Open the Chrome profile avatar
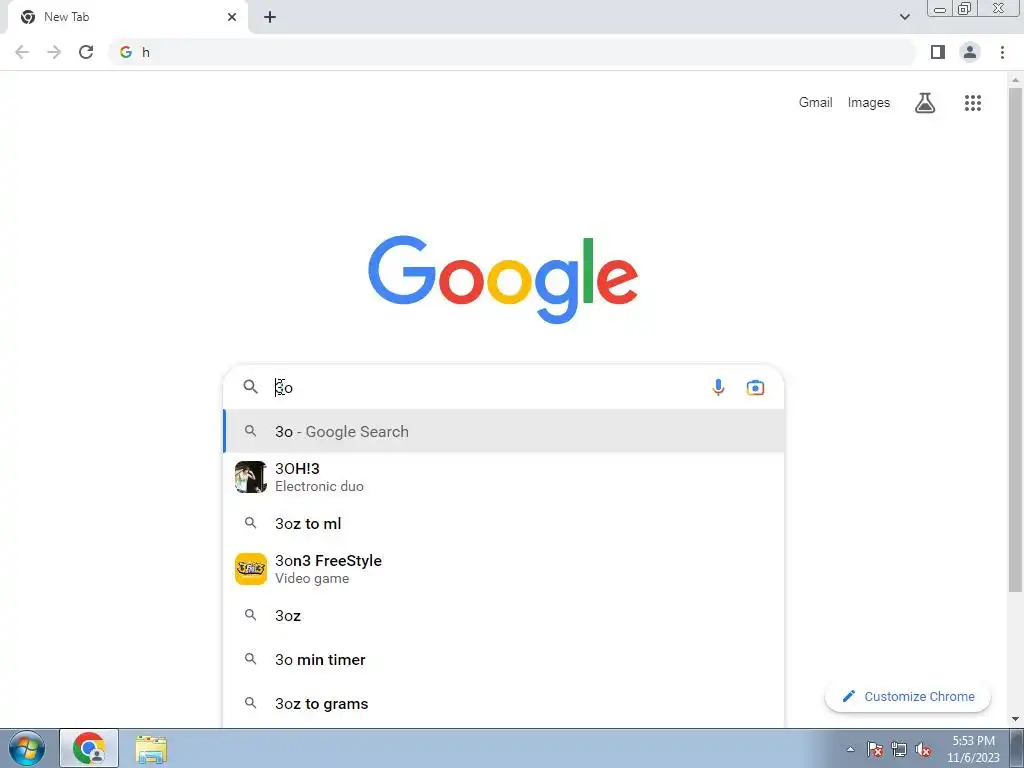 click(x=970, y=52)
